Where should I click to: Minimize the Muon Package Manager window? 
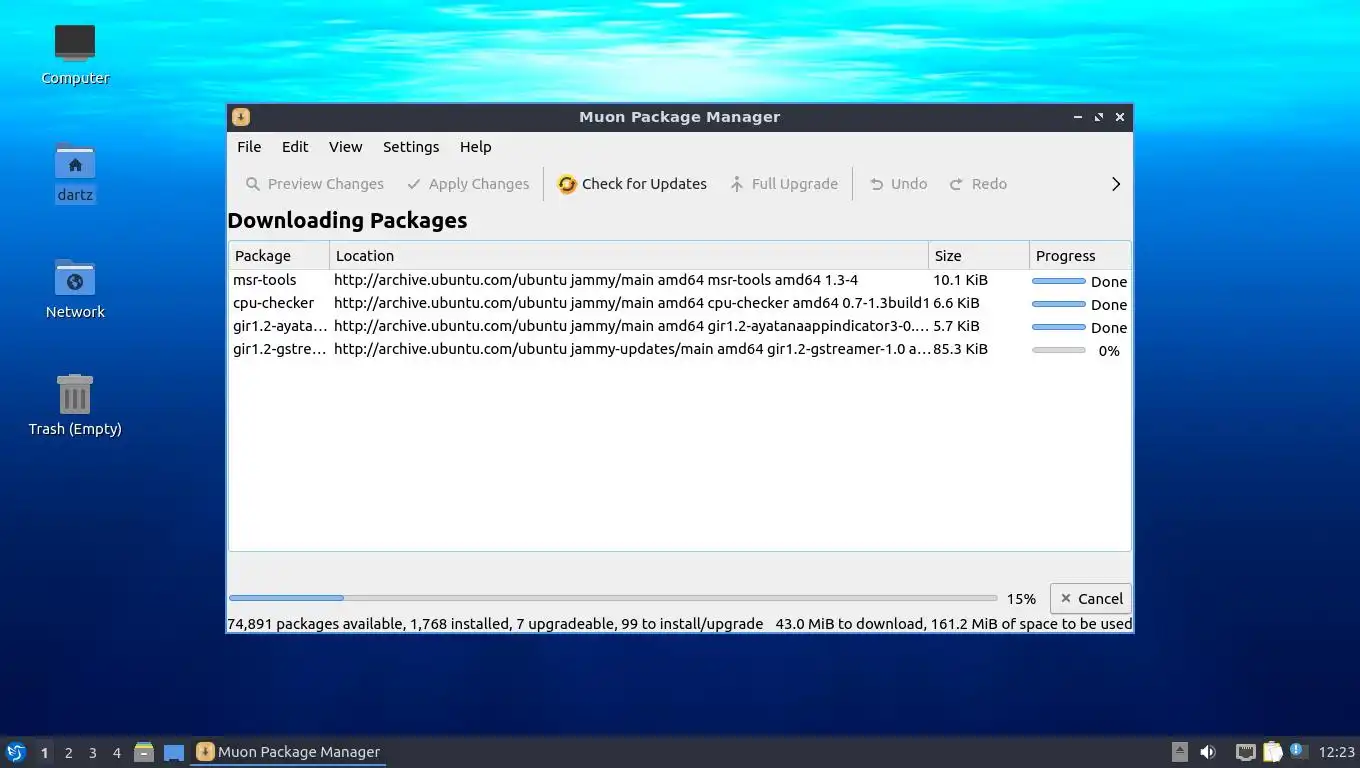1078,117
